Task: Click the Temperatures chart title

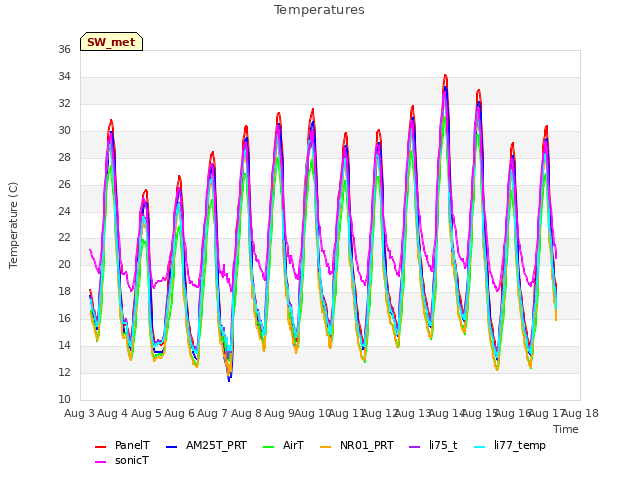Action: click(319, 10)
